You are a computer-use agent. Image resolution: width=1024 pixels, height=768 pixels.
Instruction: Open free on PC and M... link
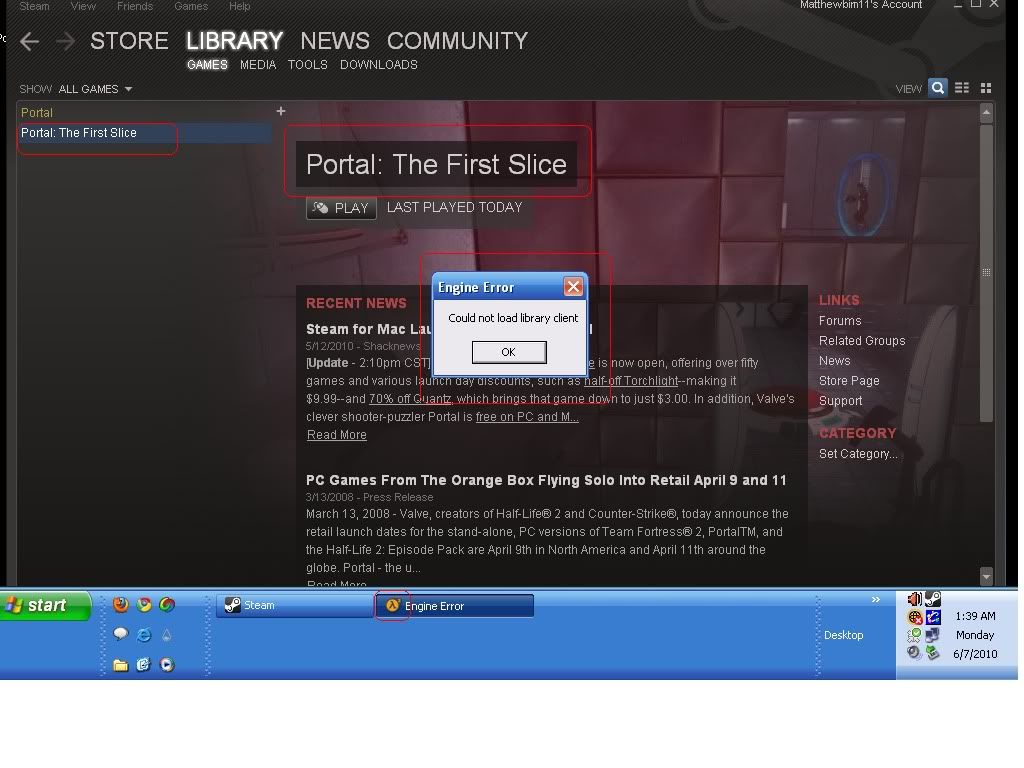tap(527, 417)
